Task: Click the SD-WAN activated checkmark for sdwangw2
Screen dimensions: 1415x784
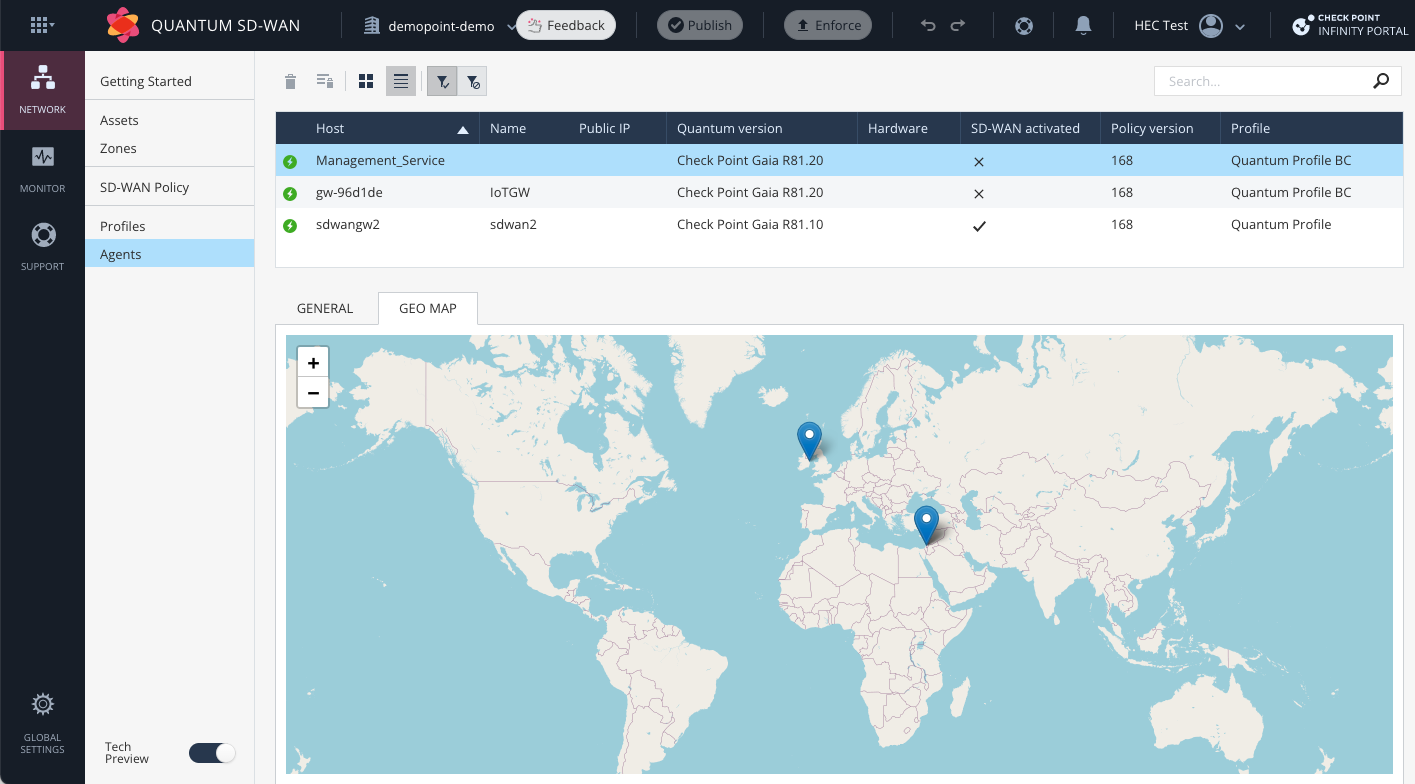Action: 979,226
